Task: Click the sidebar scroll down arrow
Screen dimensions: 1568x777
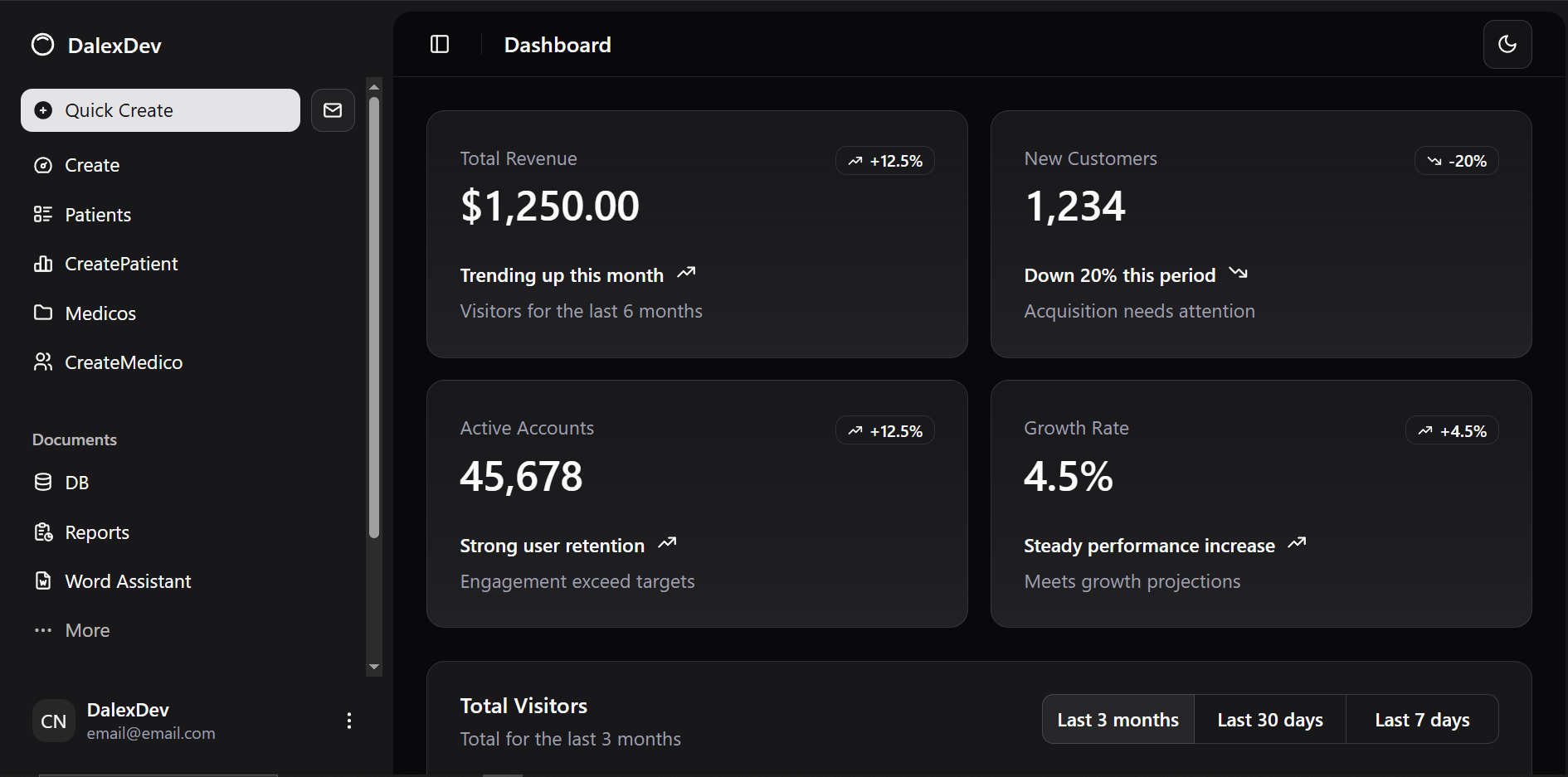Action: coord(374,667)
